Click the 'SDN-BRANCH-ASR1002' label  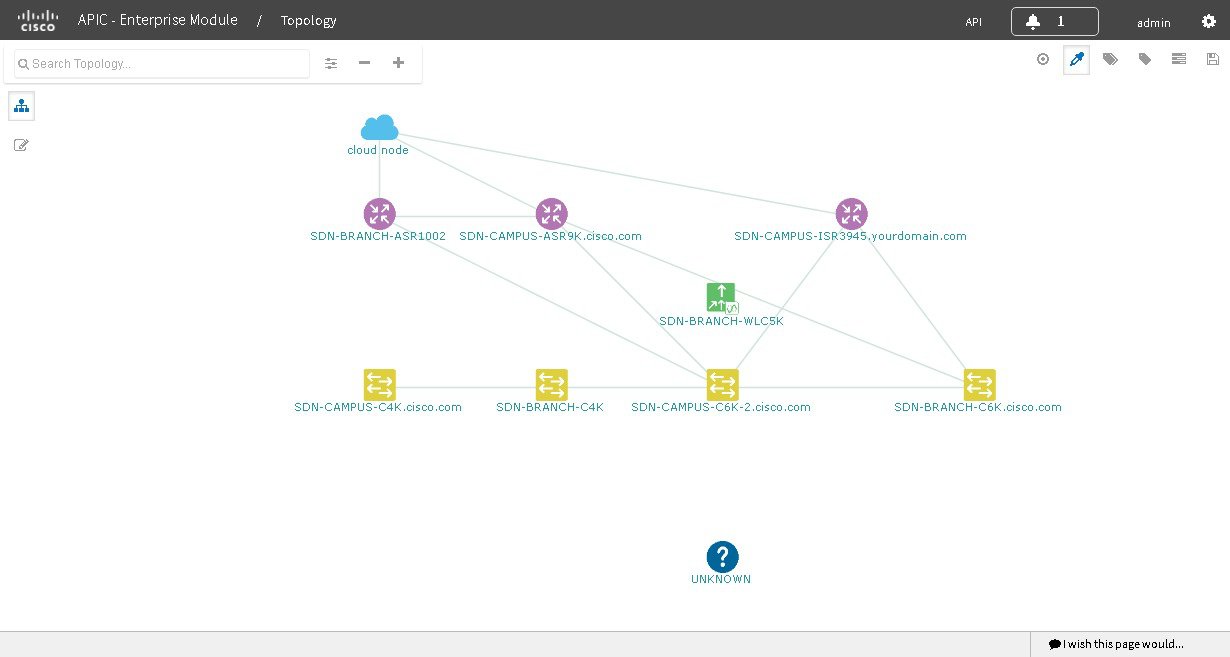(x=378, y=236)
